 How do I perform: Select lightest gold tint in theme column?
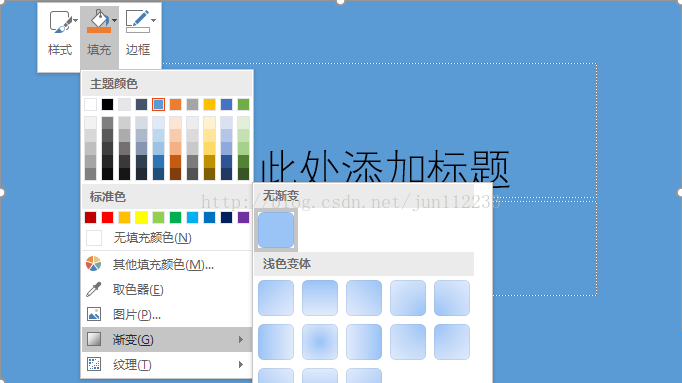pyautogui.click(x=209, y=123)
